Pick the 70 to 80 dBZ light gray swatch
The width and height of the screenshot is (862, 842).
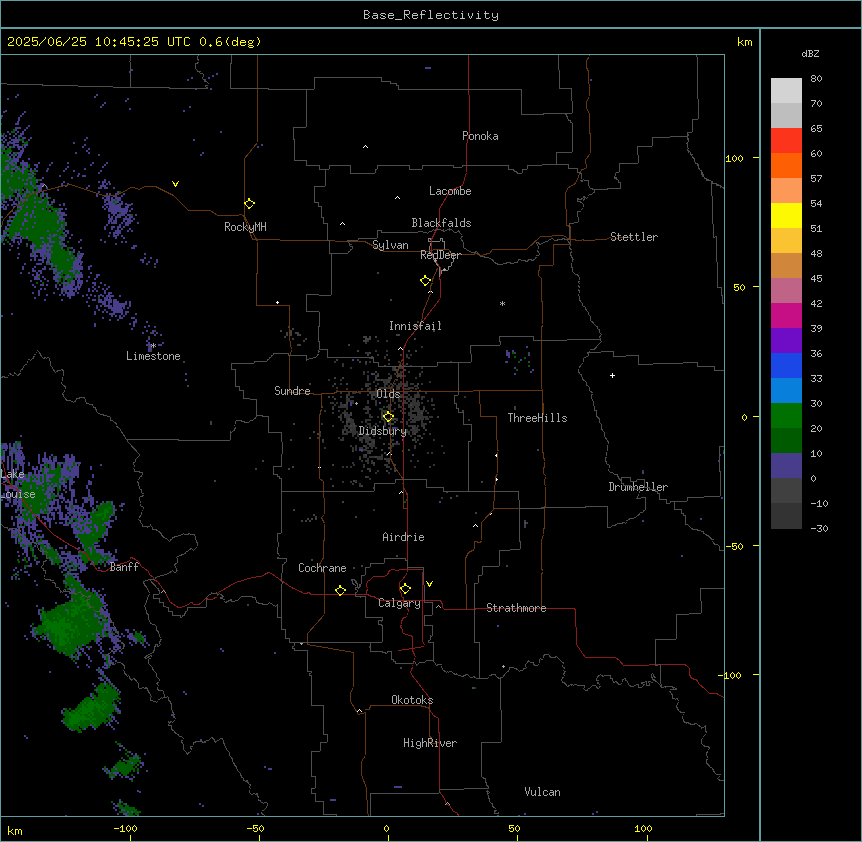click(786, 91)
